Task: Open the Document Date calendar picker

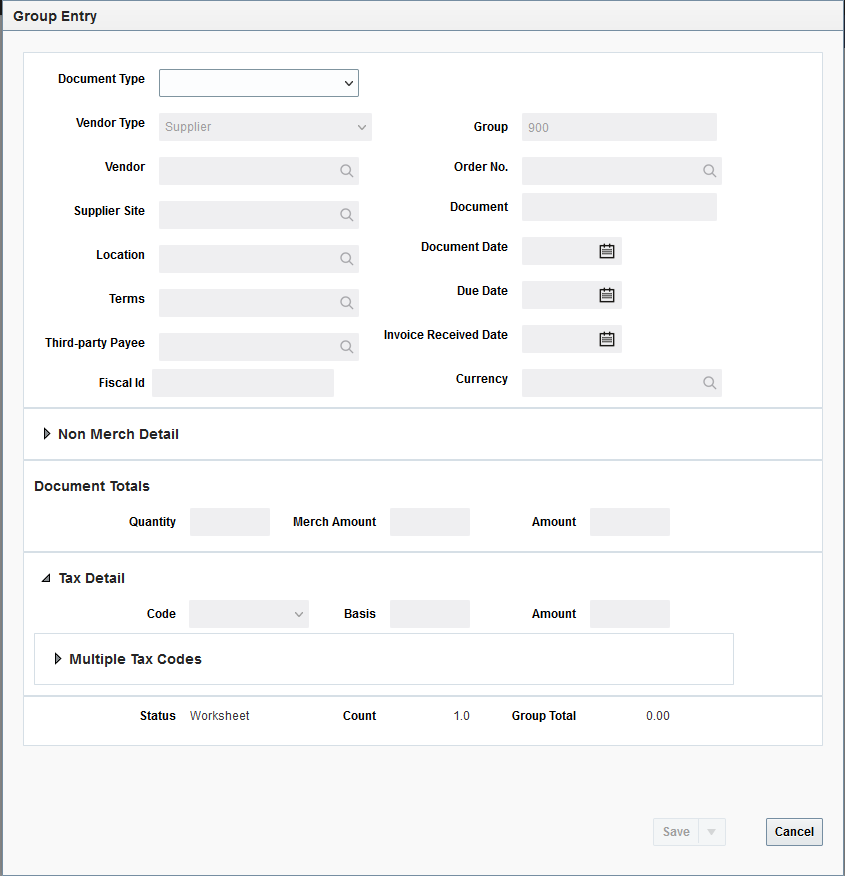Action: tap(607, 251)
